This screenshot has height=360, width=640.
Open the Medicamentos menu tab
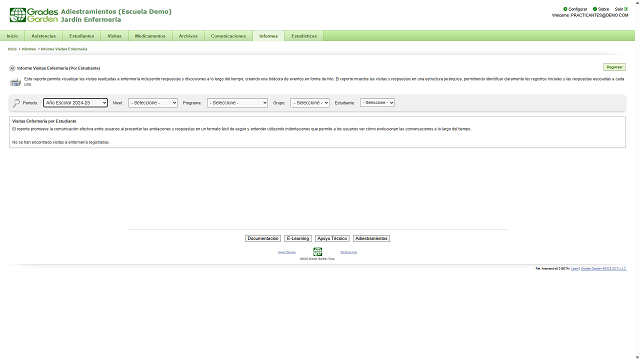pyautogui.click(x=150, y=36)
